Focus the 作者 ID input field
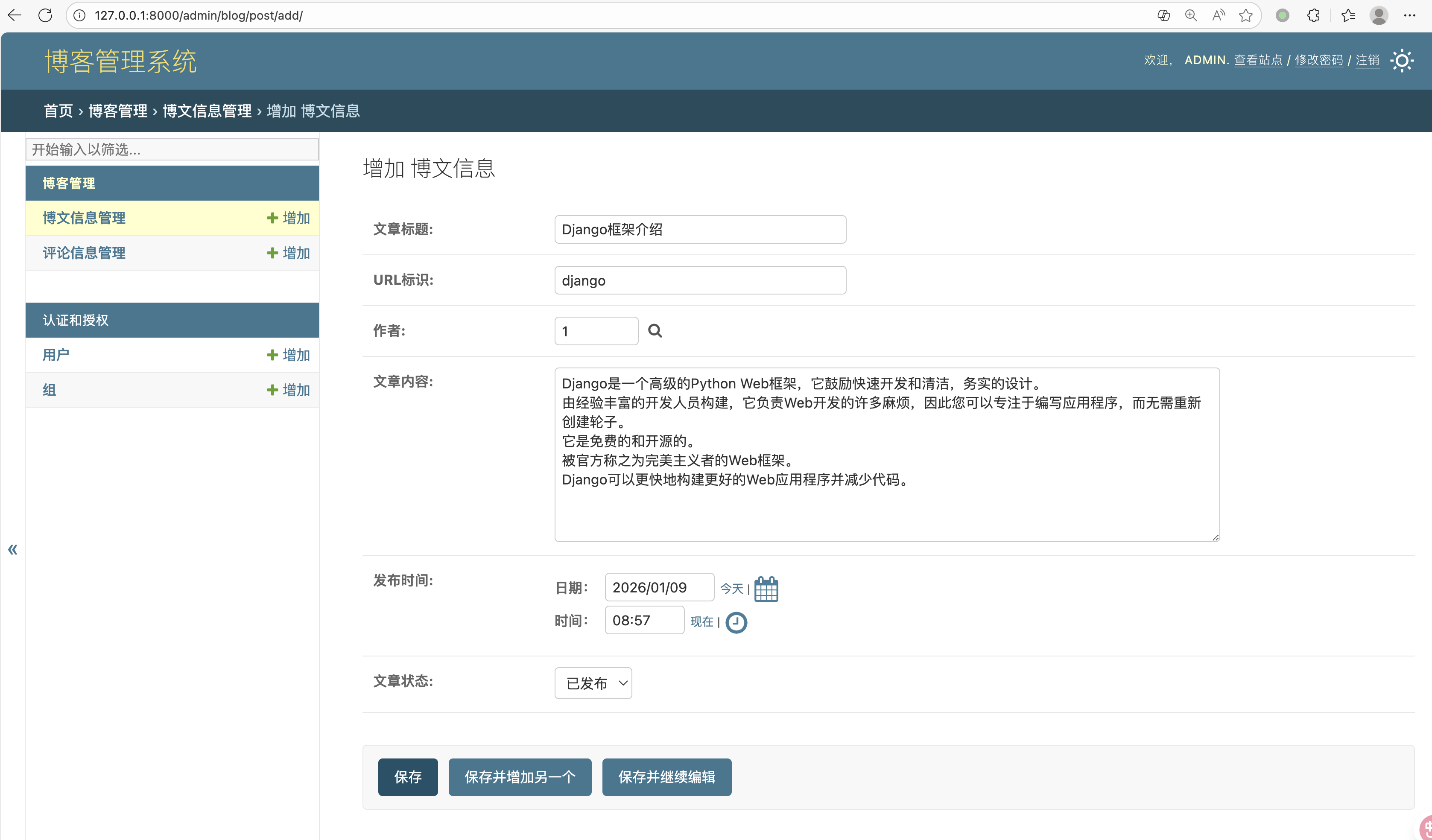Image resolution: width=1432 pixels, height=840 pixels. click(596, 331)
